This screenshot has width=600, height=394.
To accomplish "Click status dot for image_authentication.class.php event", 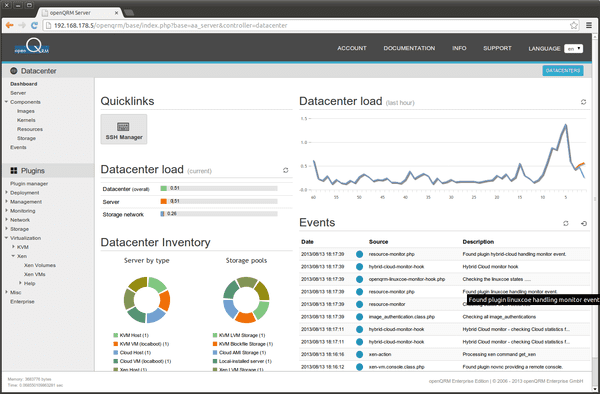I will pos(359,317).
